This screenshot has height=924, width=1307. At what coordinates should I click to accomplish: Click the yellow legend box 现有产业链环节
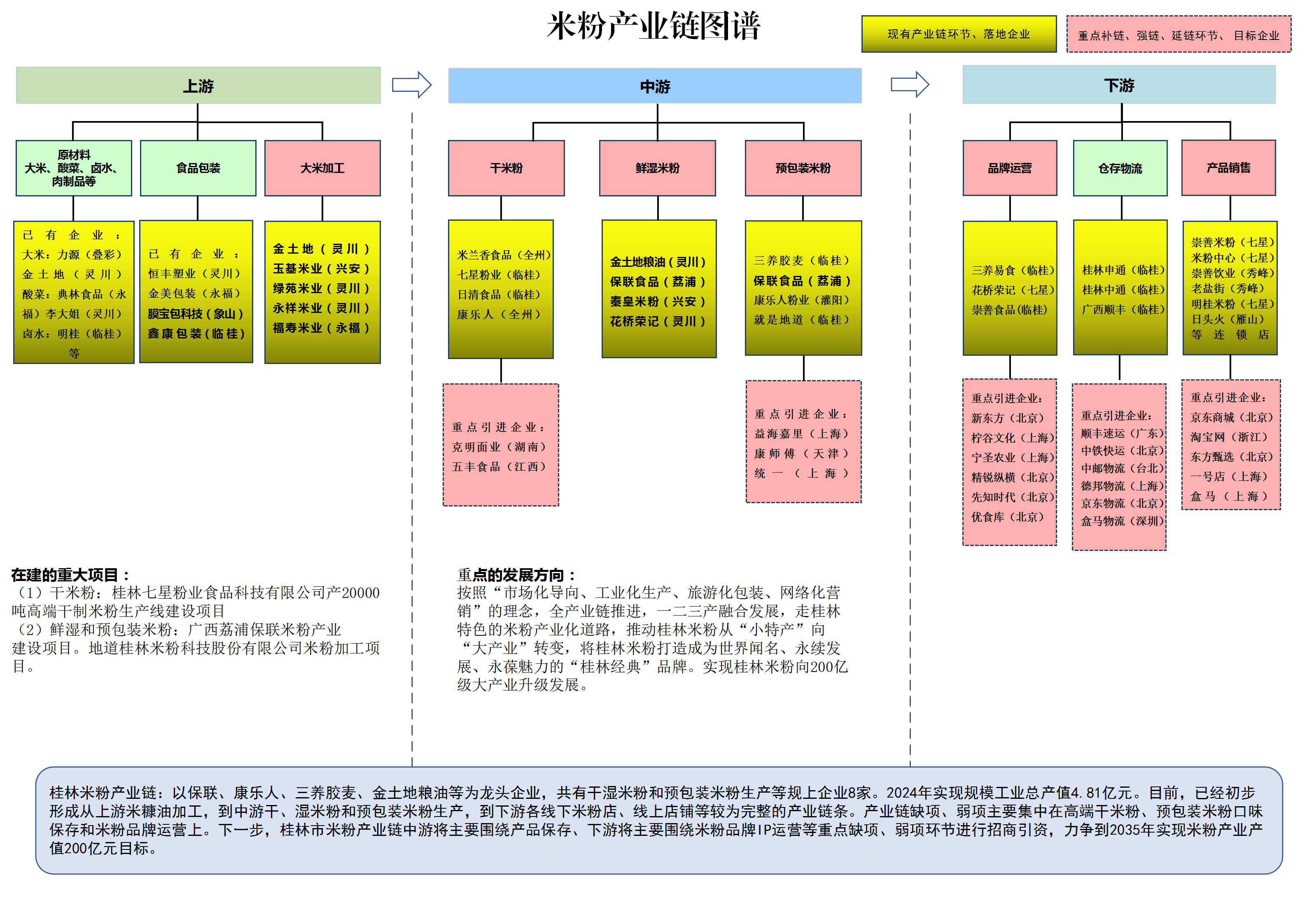click(x=959, y=34)
